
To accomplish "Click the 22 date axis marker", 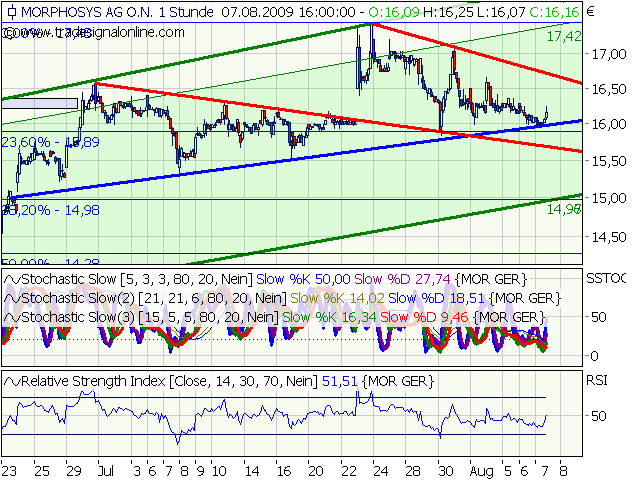I will click(x=349, y=471).
